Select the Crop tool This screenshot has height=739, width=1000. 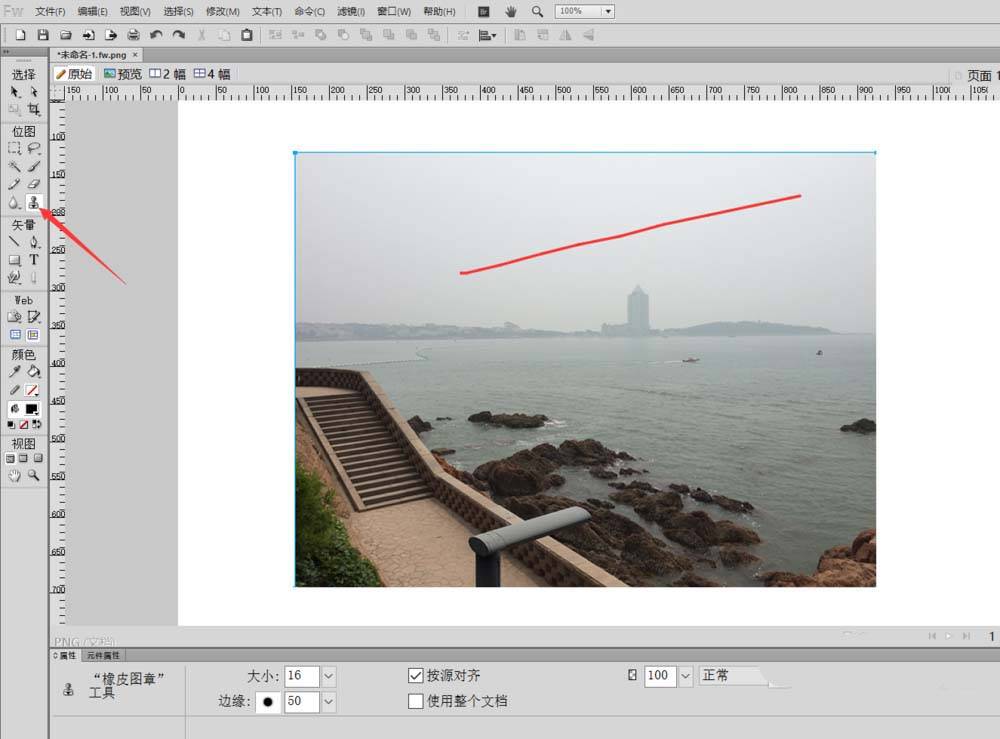[33, 110]
